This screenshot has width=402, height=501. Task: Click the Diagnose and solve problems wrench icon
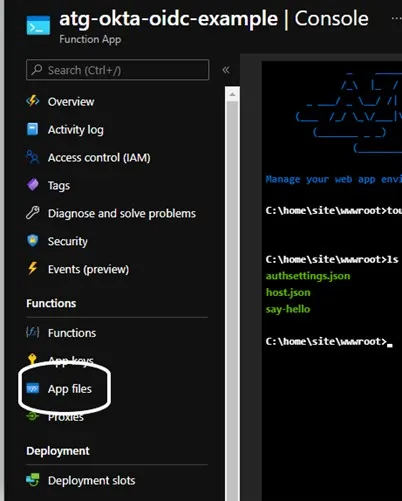[33, 213]
